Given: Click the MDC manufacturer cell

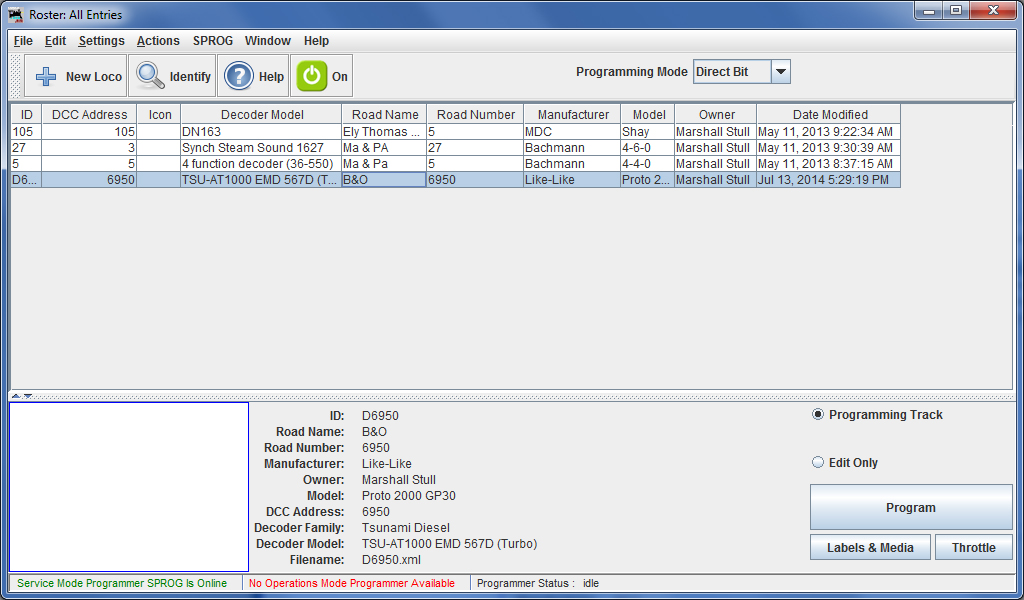Looking at the screenshot, I should pyautogui.click(x=572, y=131).
